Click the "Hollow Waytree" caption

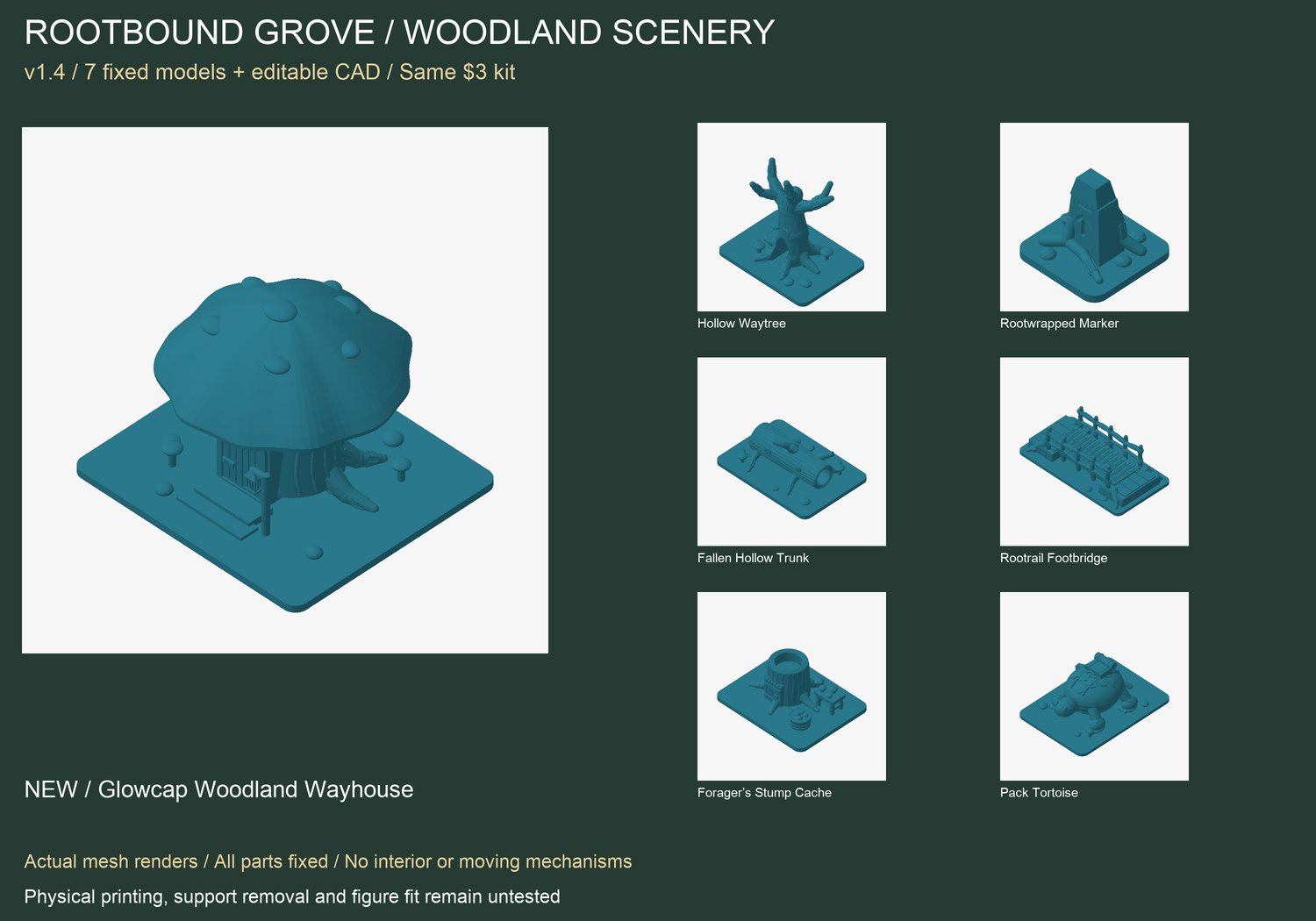(741, 324)
